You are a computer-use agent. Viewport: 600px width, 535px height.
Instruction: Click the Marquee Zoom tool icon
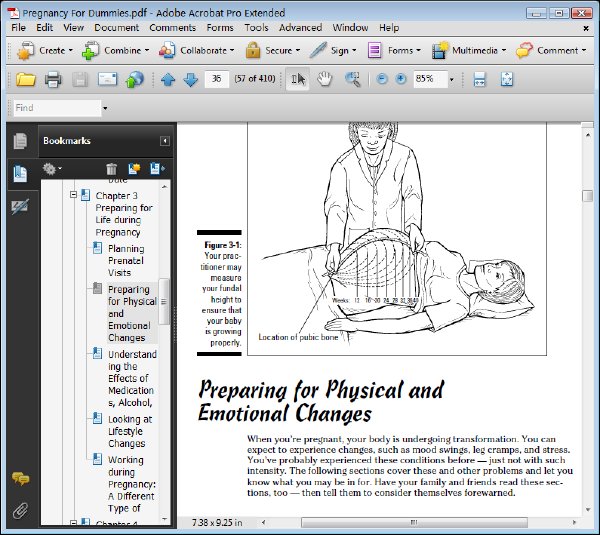coord(352,80)
